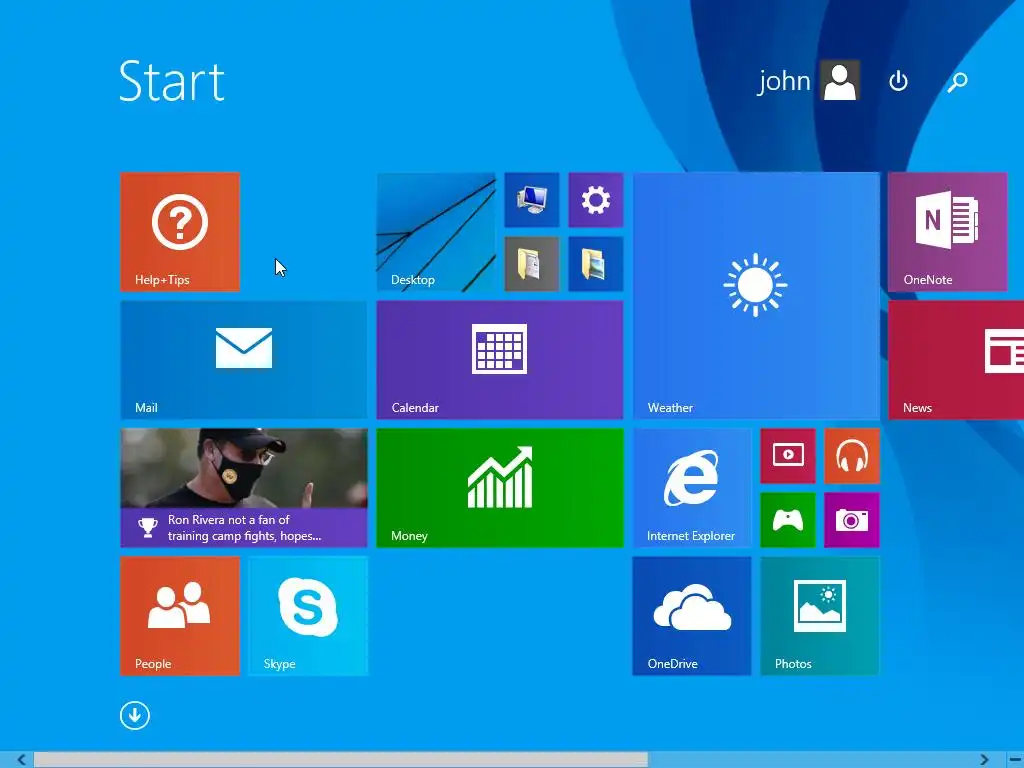
Task: Open the Help+Tips tile
Action: (180, 232)
